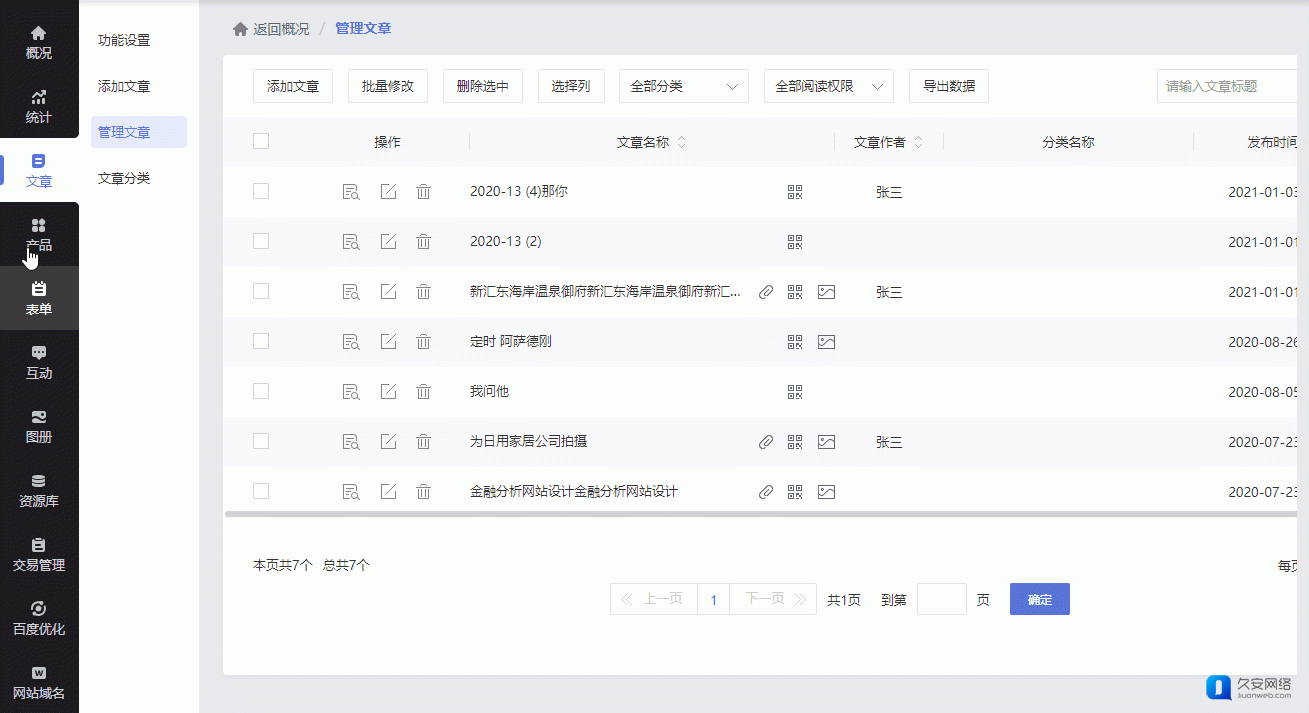The image size is (1309, 713).
Task: Sort by 文章名称 column arrows
Action: click(x=682, y=142)
